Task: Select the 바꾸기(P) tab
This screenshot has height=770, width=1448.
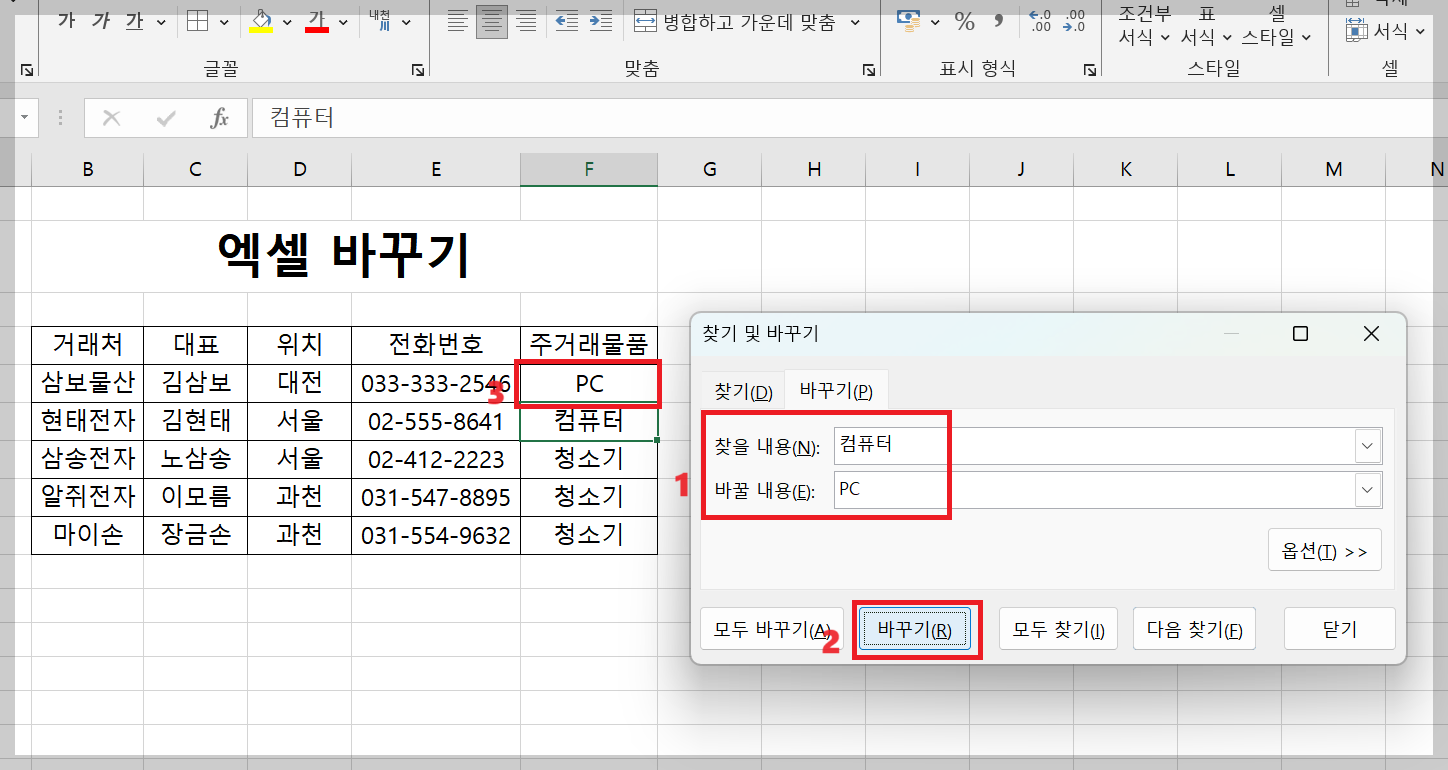Action: (836, 390)
